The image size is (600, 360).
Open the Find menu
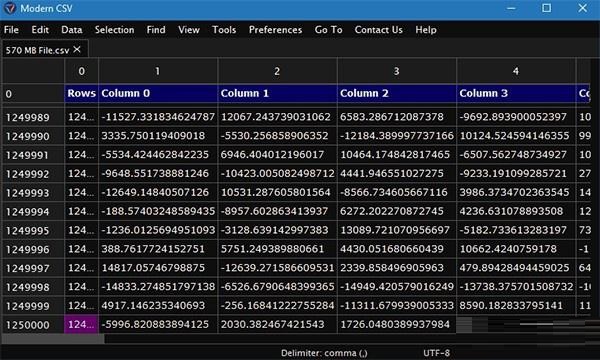(x=156, y=30)
